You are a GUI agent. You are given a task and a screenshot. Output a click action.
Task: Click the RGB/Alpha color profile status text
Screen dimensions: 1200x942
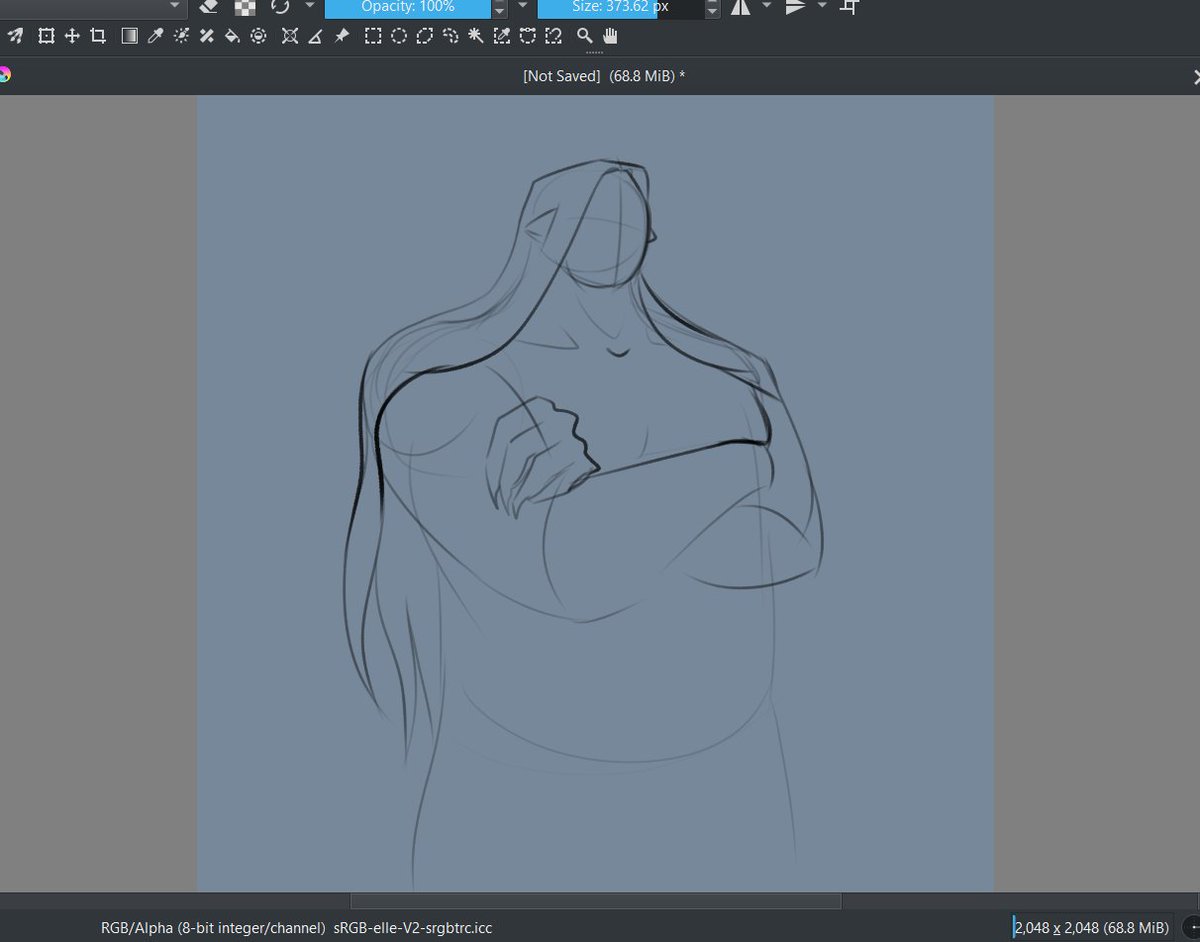point(296,928)
